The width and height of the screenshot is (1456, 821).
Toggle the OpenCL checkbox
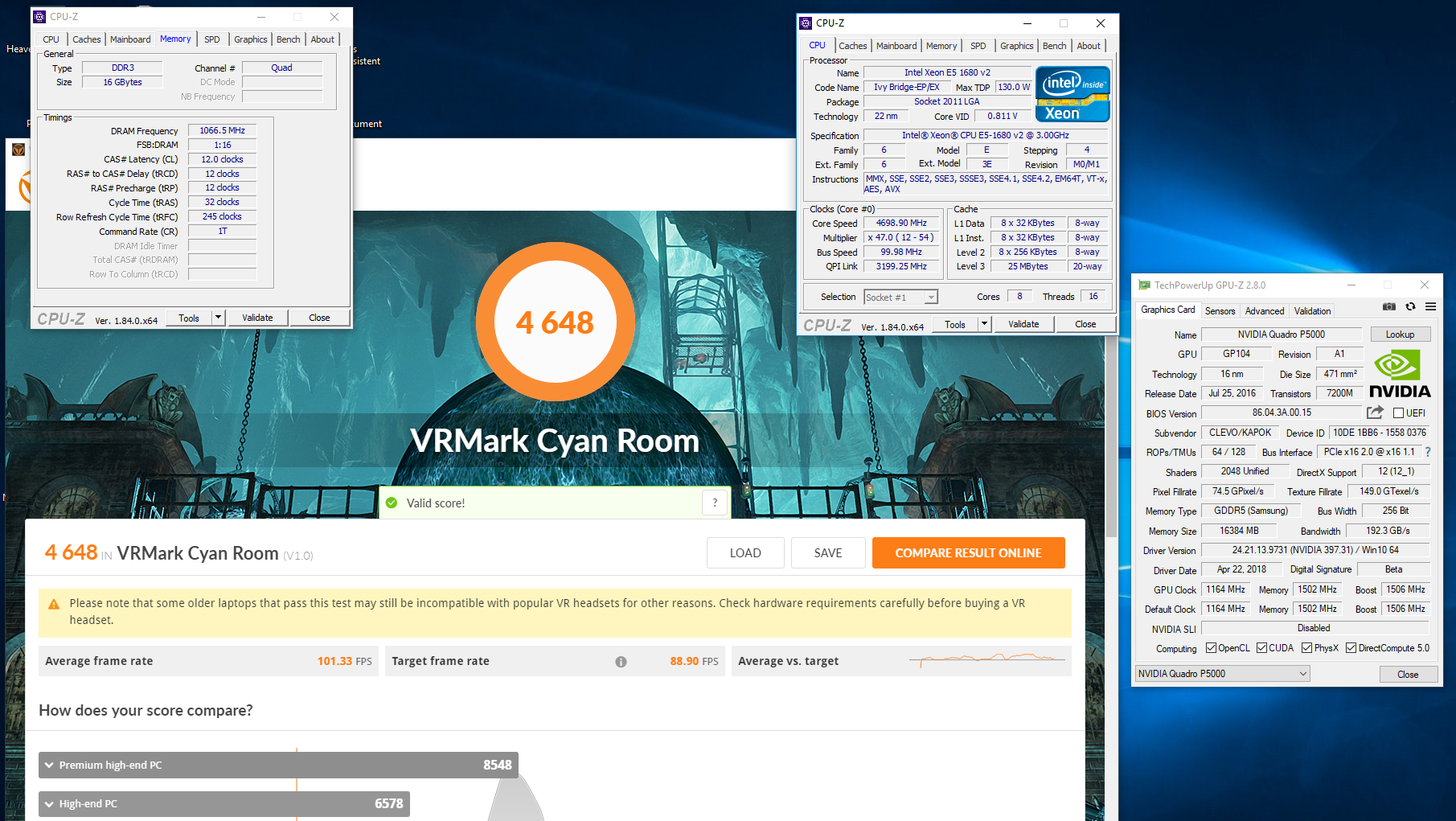pyautogui.click(x=1211, y=648)
